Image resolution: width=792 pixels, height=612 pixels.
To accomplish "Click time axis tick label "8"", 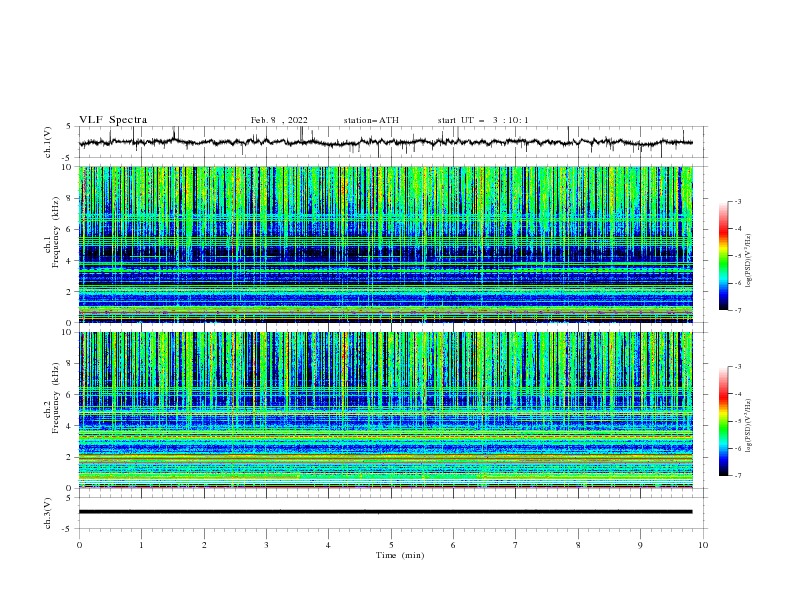I will pyautogui.click(x=578, y=545).
